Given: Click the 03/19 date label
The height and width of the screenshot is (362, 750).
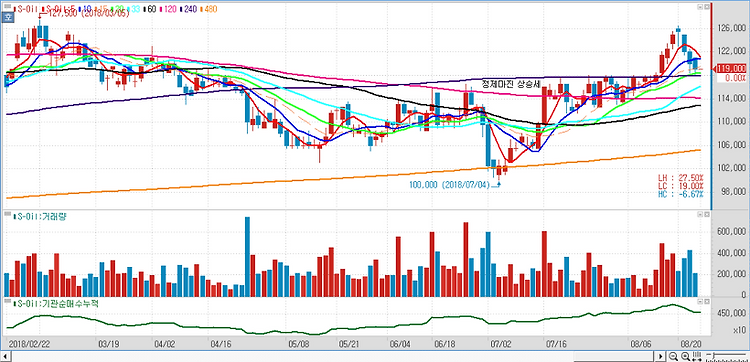Looking at the screenshot, I should coord(109,344).
